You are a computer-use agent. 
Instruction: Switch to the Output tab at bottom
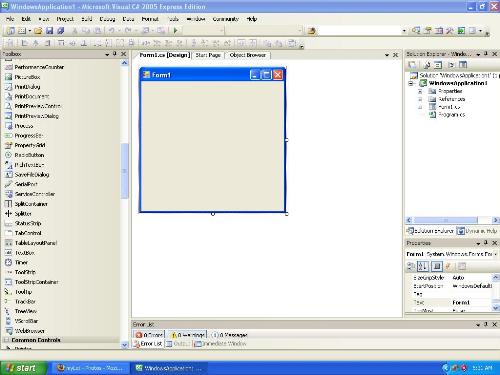click(178, 344)
